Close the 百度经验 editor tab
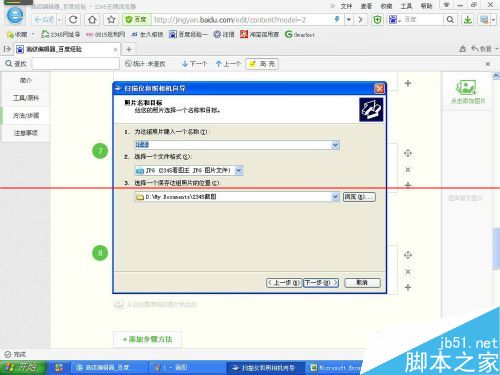This screenshot has height=375, width=500. click(x=115, y=50)
